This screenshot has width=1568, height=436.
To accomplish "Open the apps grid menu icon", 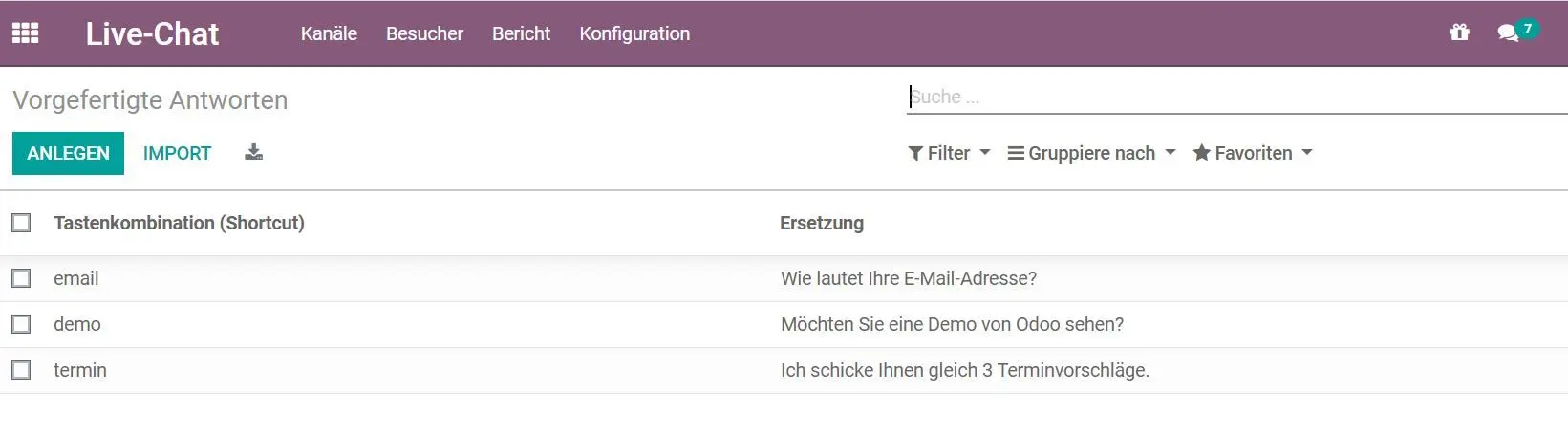I will (25, 33).
